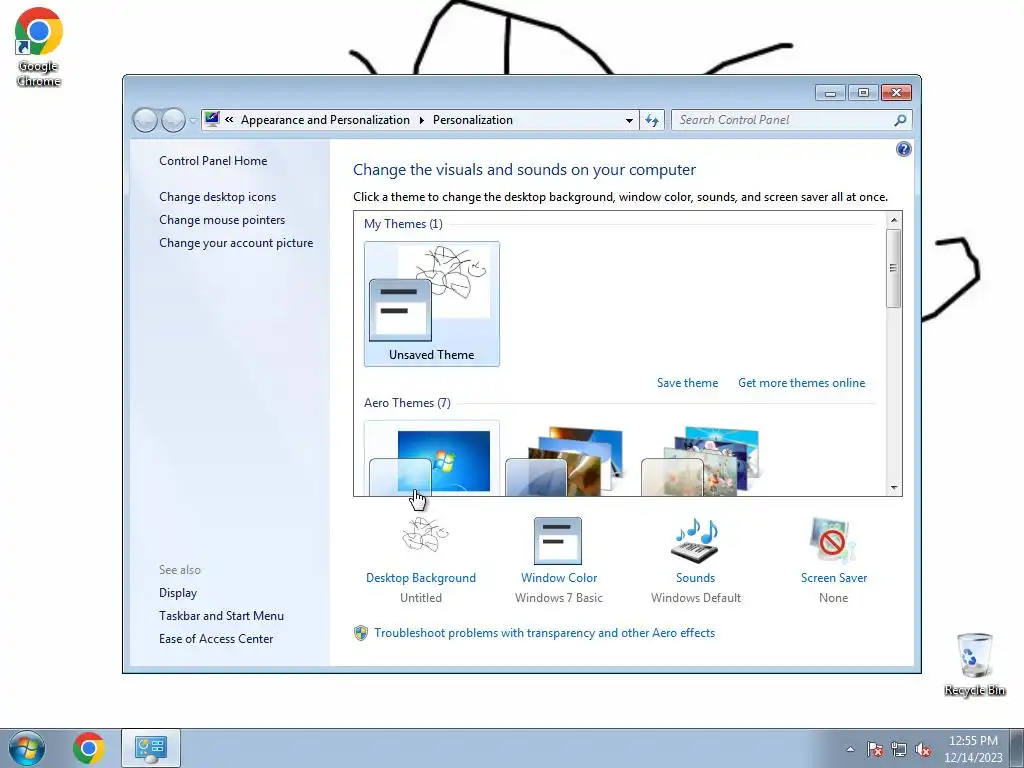This screenshot has width=1024, height=768.
Task: Open Troubleshoot problems with transparency link
Action: click(544, 633)
